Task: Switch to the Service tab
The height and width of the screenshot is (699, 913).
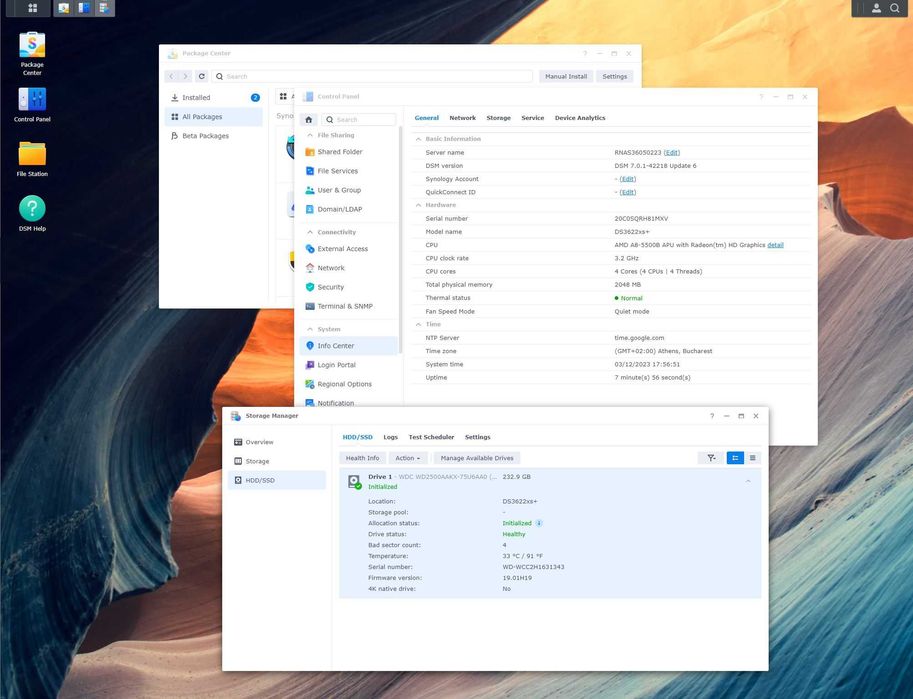Action: (533, 118)
